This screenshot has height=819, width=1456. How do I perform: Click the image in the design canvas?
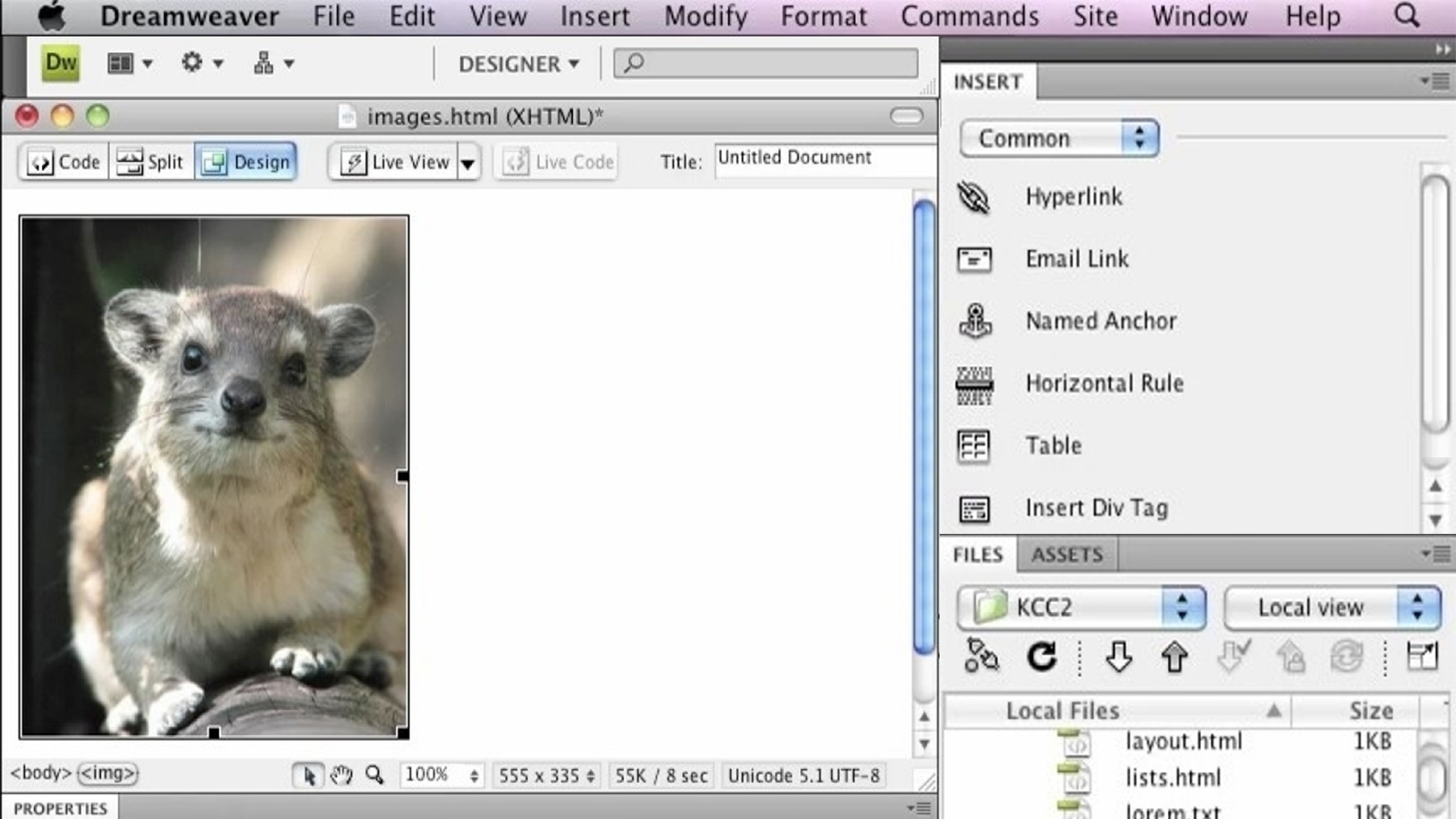coord(213,477)
